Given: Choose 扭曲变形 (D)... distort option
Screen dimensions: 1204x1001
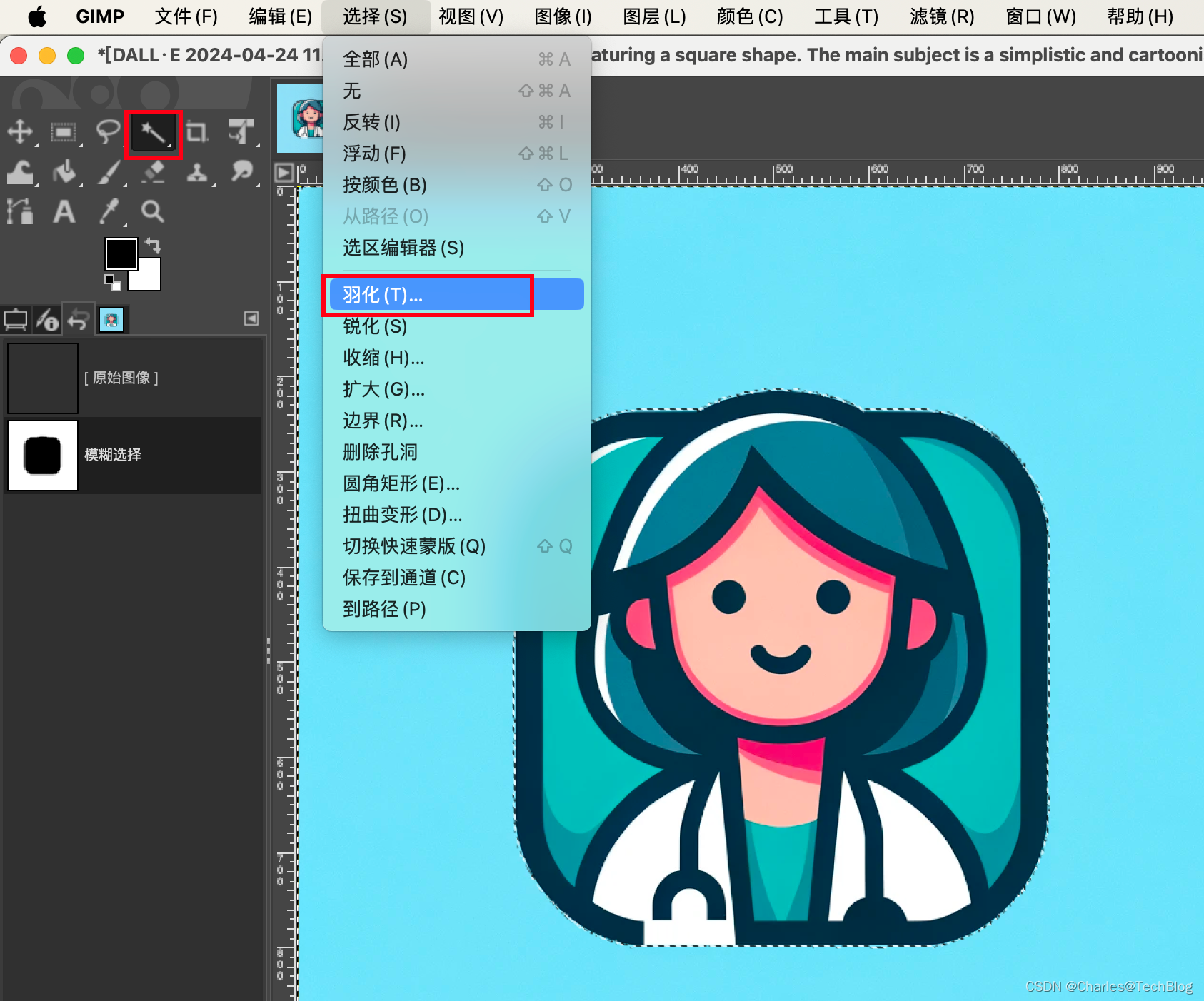Looking at the screenshot, I should click(456, 515).
